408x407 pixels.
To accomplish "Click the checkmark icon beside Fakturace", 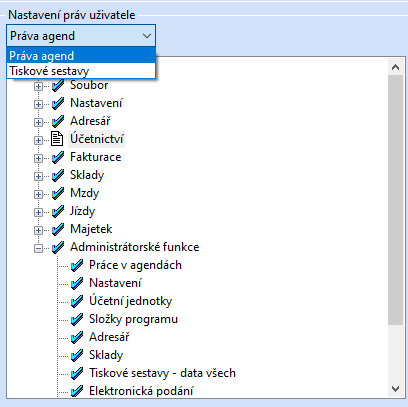I will coord(58,157).
